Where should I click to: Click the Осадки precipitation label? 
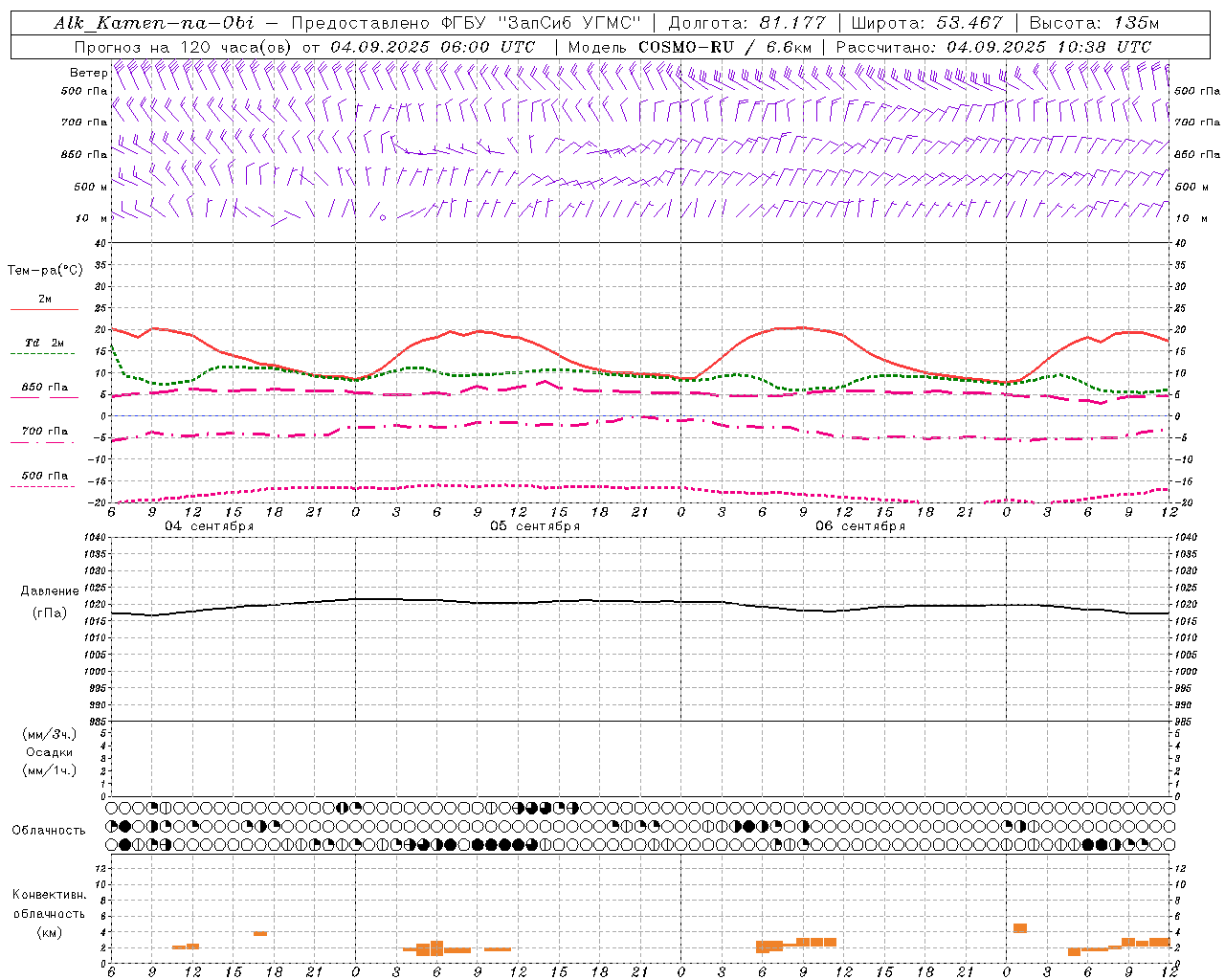[x=50, y=752]
